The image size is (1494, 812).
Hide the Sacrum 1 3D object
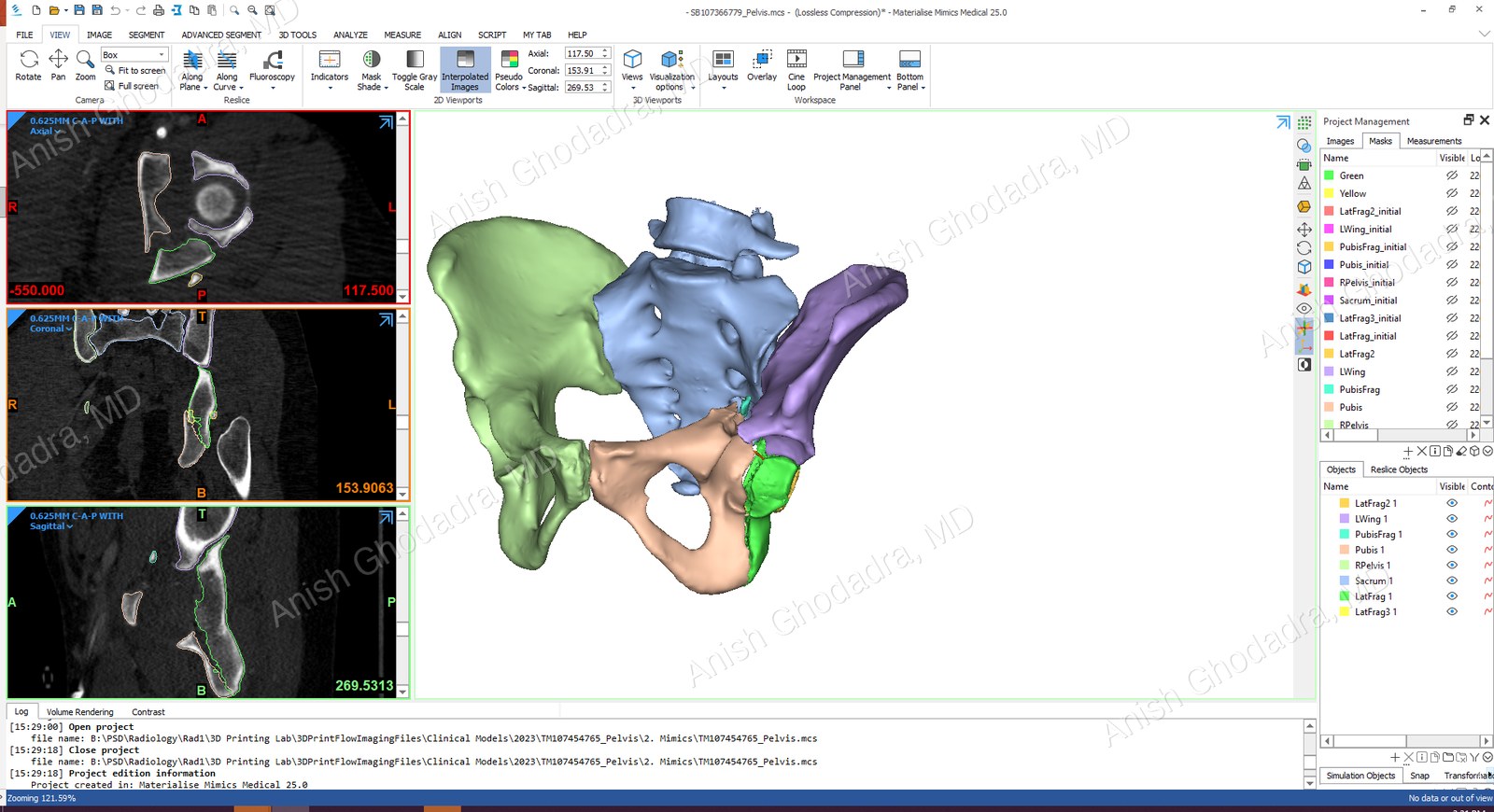pyautogui.click(x=1452, y=581)
